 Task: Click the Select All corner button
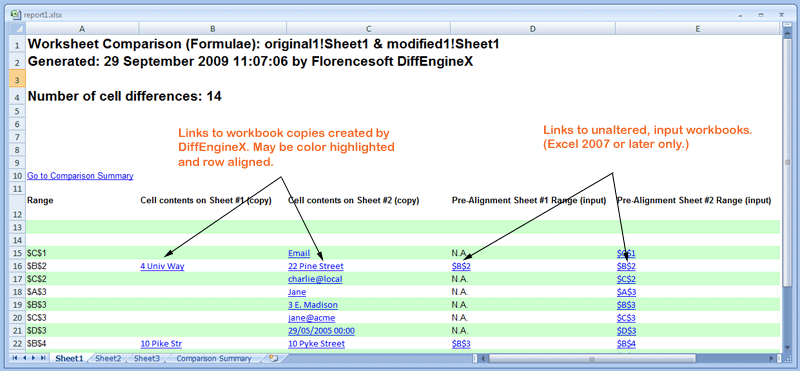[17, 29]
